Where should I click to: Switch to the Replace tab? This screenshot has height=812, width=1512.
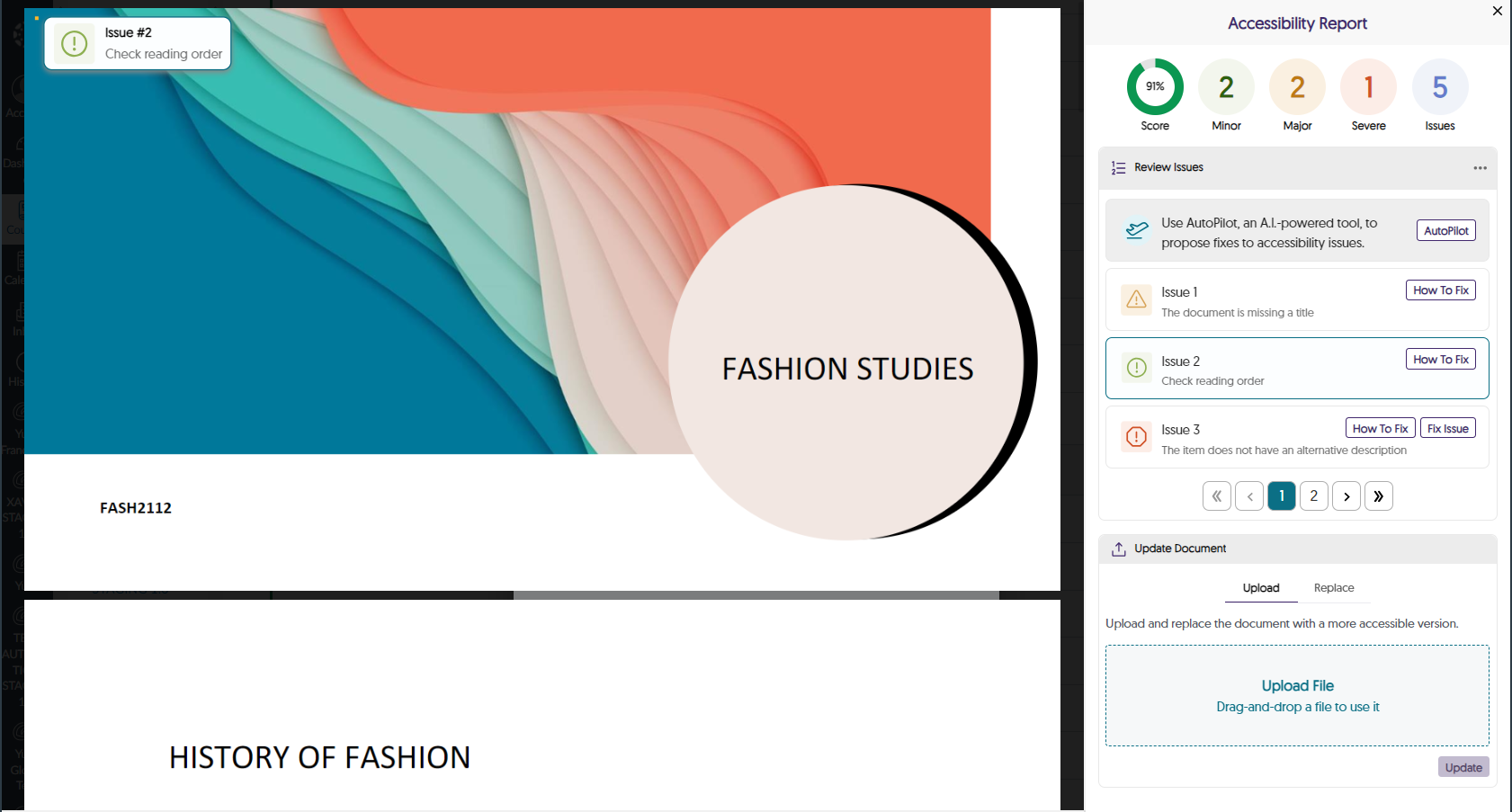coord(1333,588)
